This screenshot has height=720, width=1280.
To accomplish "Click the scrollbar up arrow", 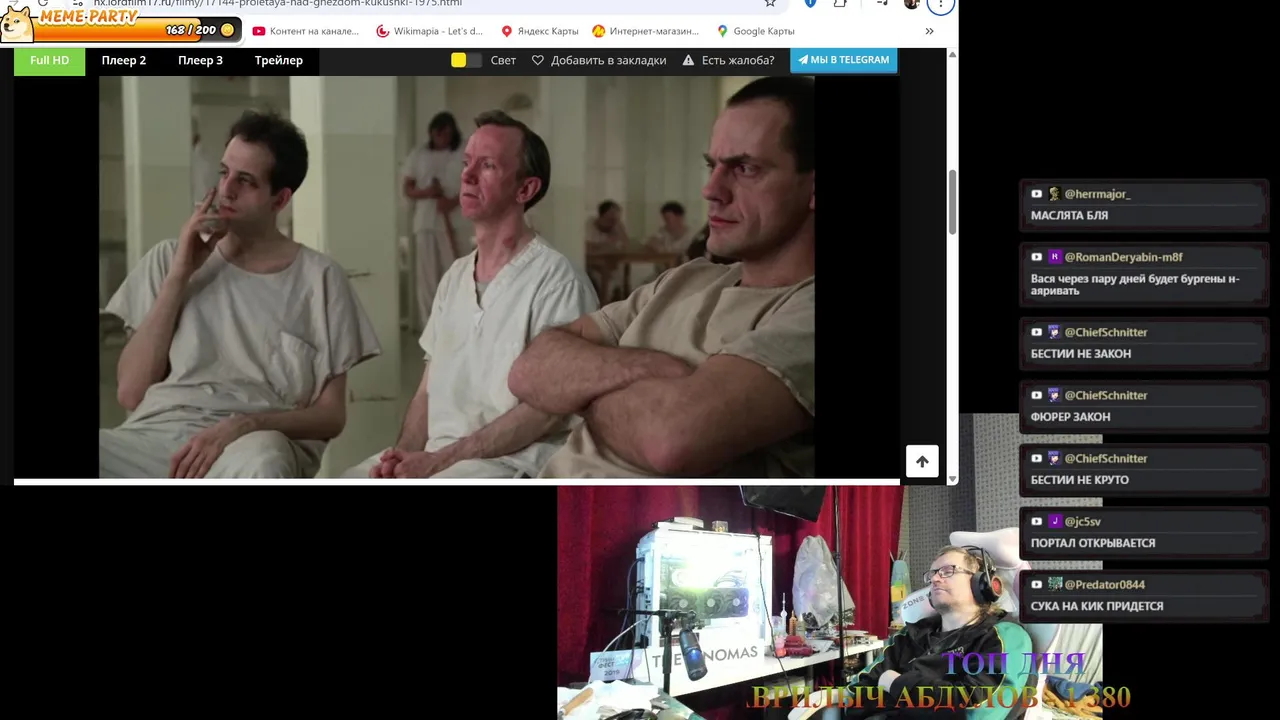I will (952, 53).
